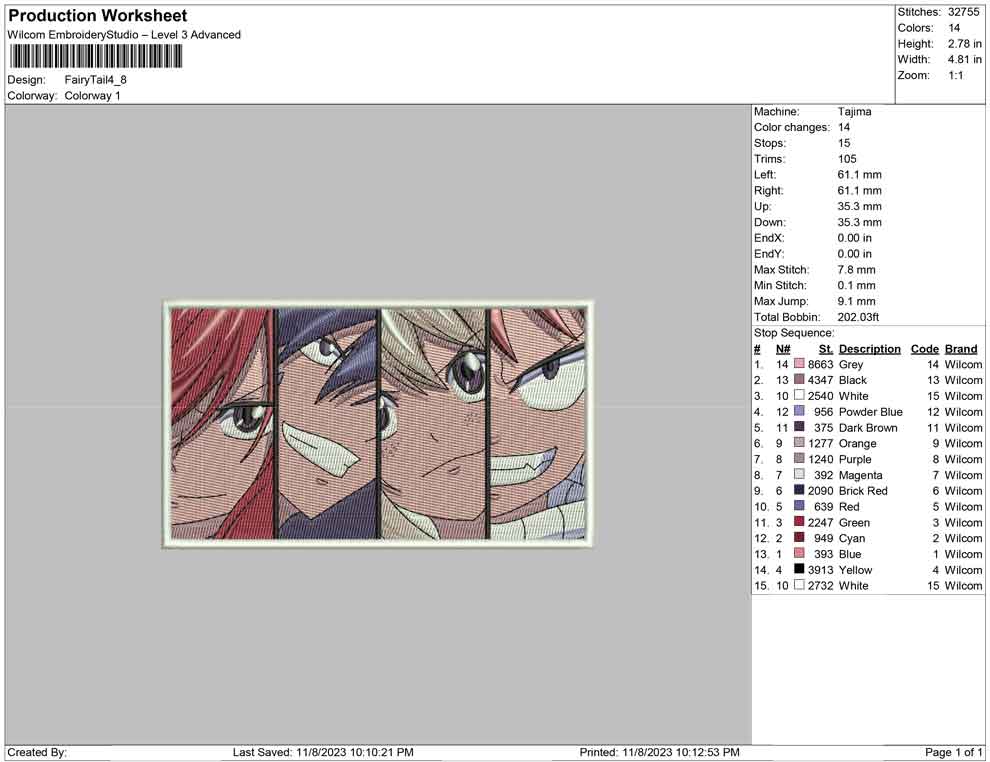Click the '#' column header

757,349
